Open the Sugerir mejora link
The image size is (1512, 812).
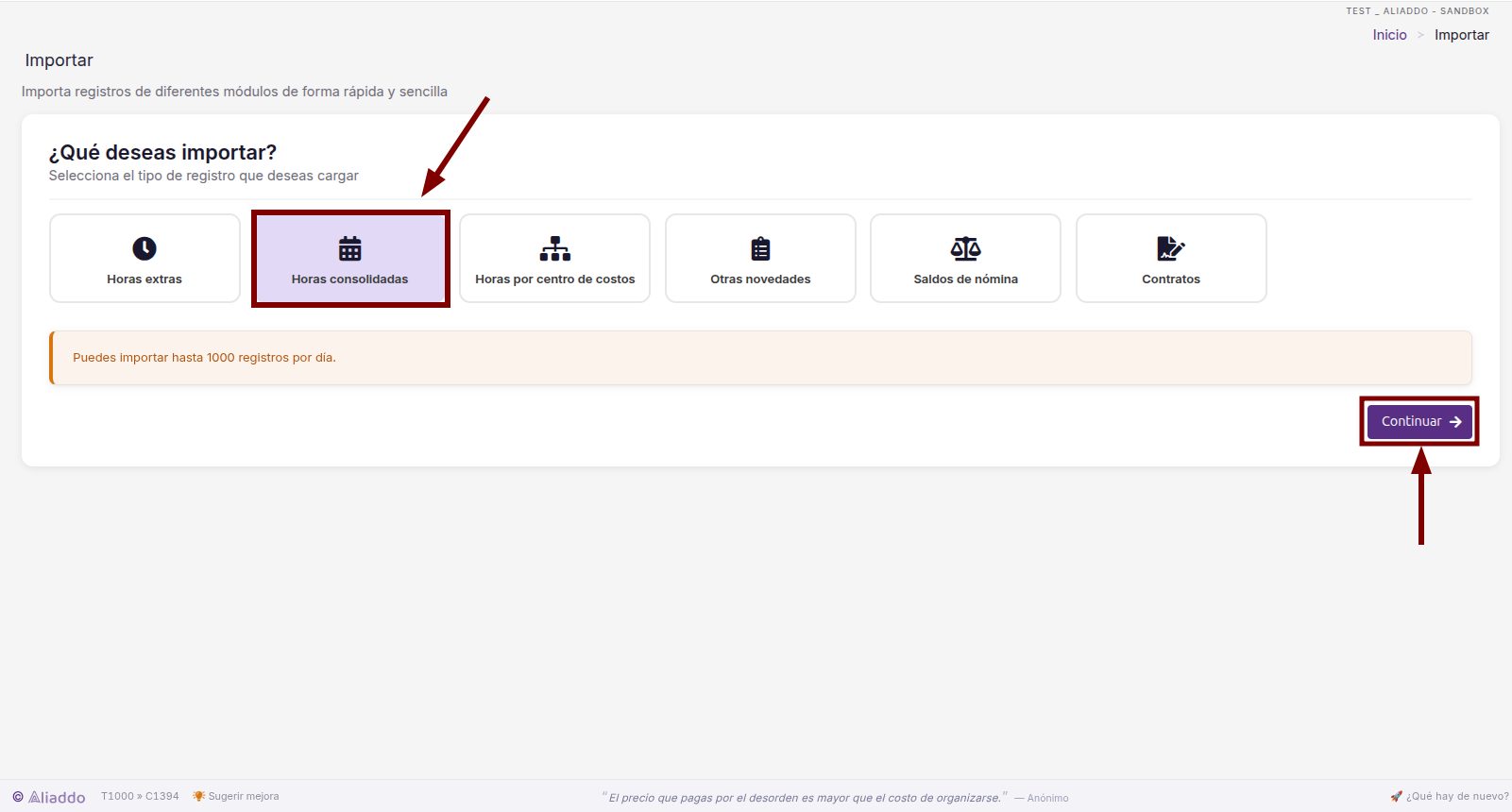244,796
